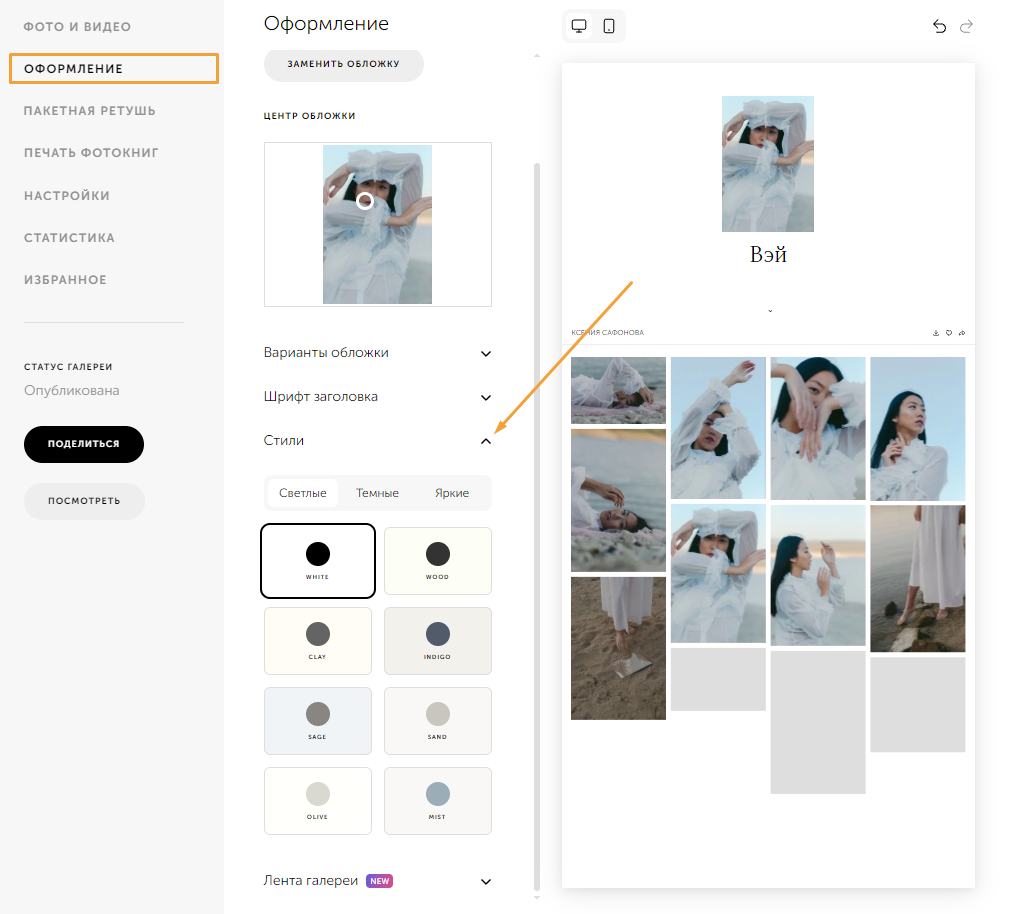Switch preview to mobile view
Viewport: 1015px width, 914px height.
click(x=608, y=26)
